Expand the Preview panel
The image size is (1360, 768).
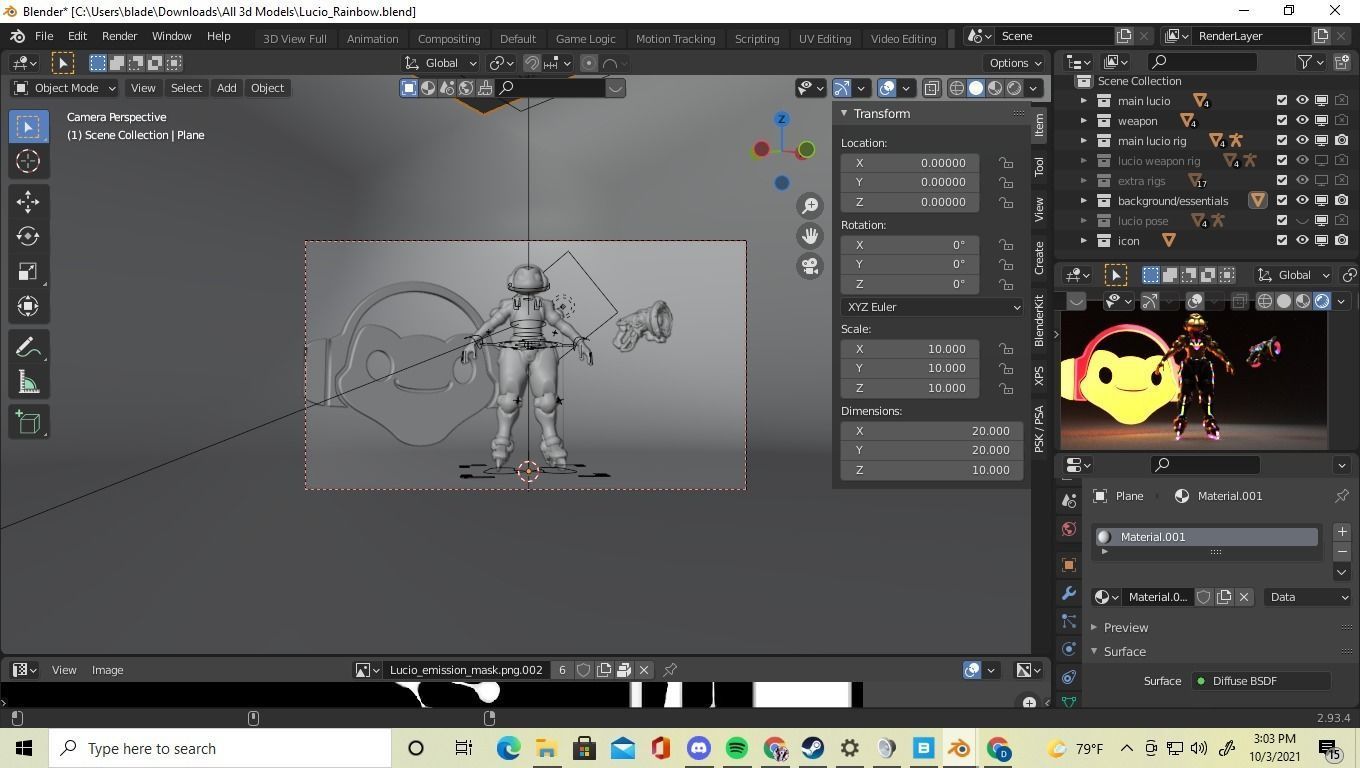(x=1125, y=628)
